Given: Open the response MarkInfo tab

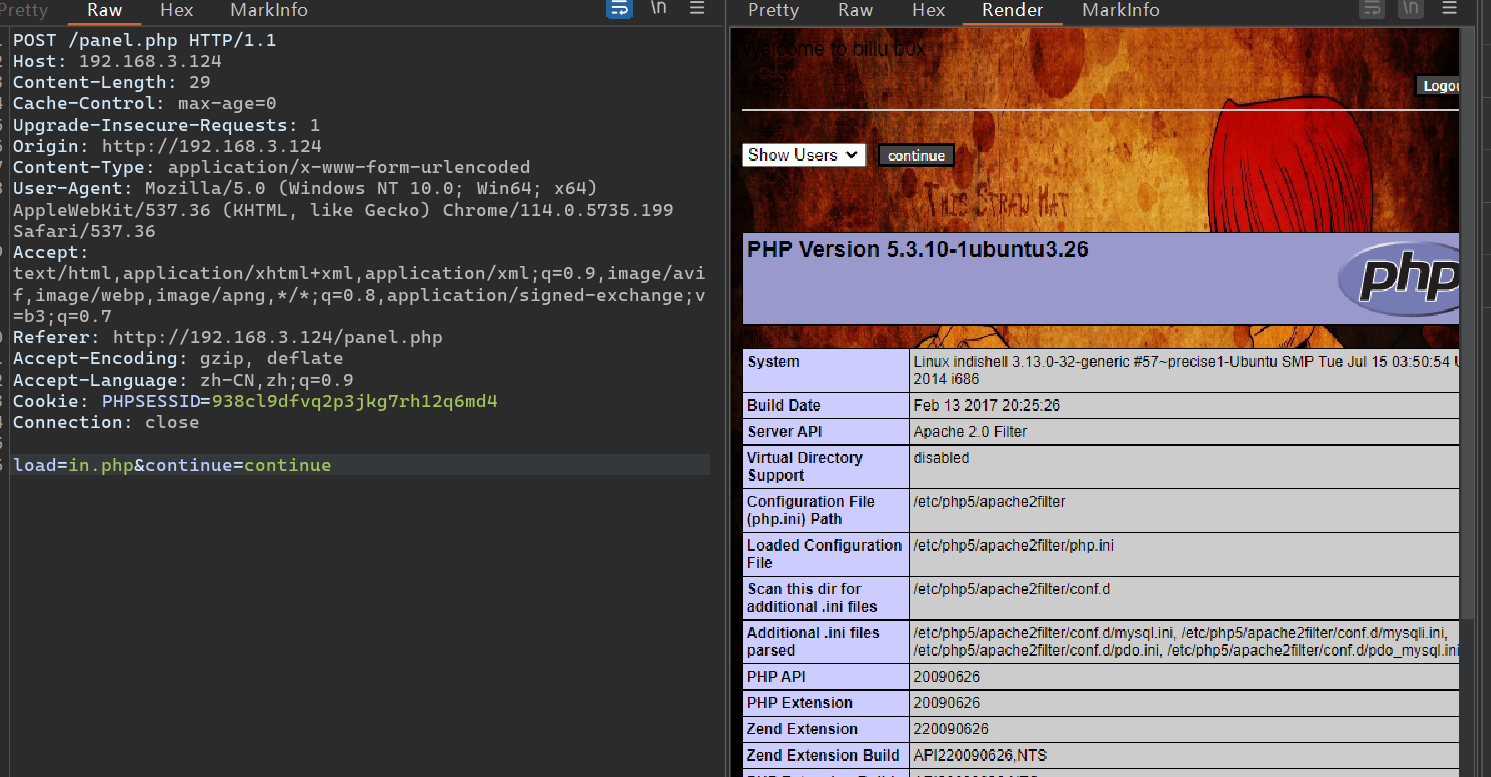Looking at the screenshot, I should 1120,10.
